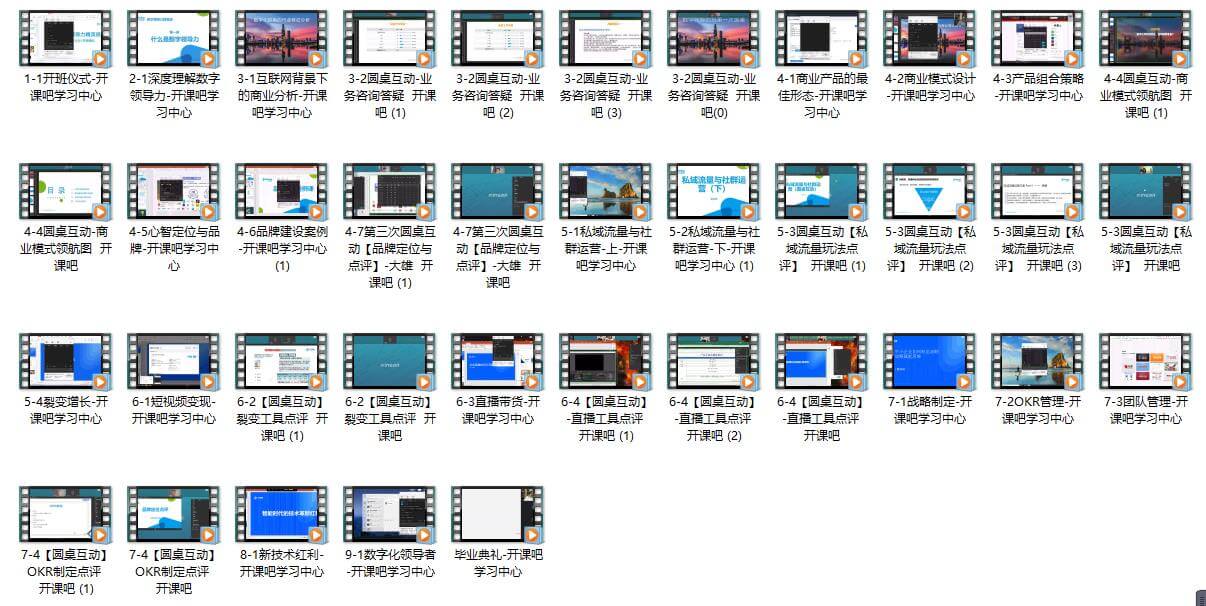Click the 6-3直播带货 video thumbnail

498,361
